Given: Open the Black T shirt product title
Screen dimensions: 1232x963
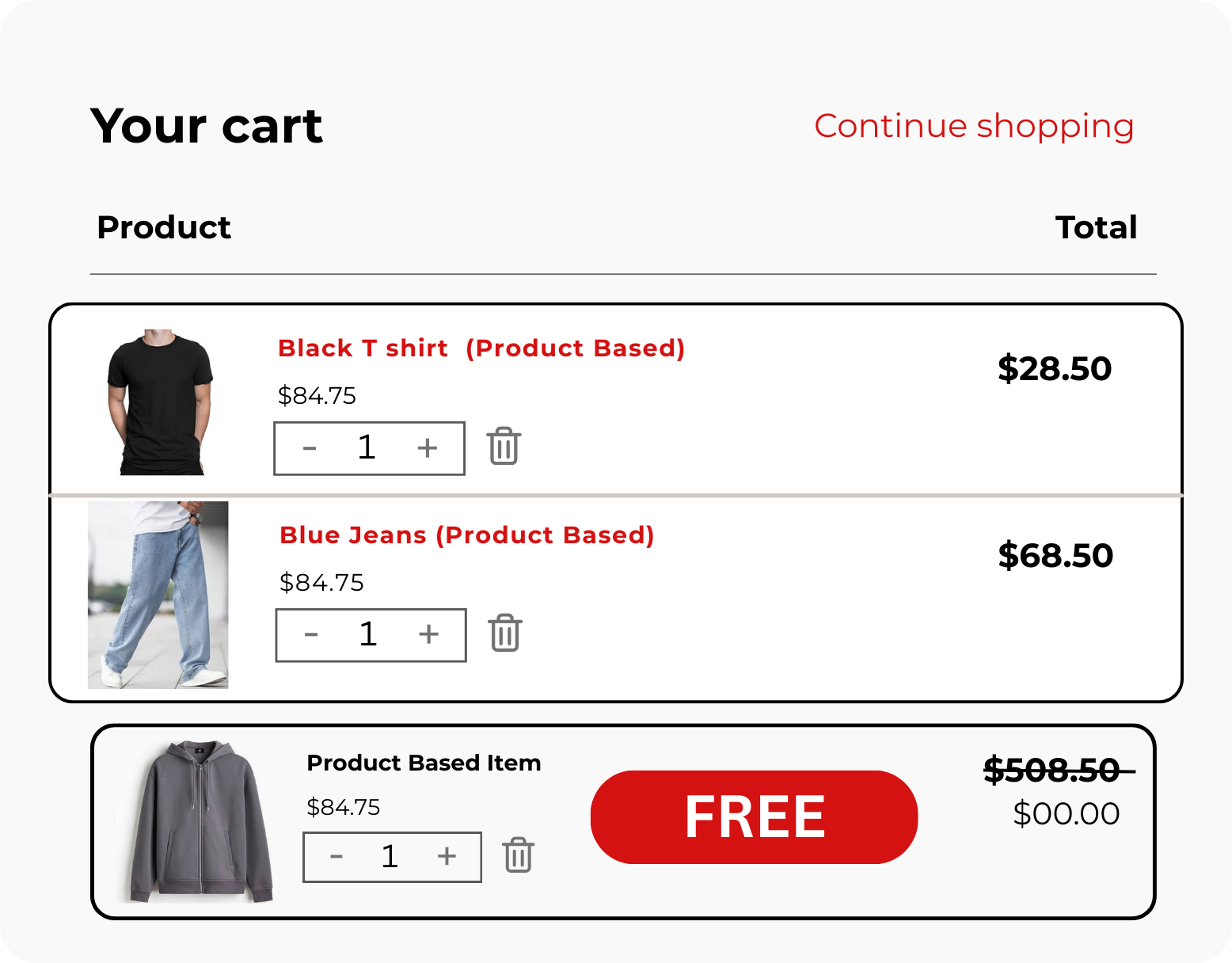Looking at the screenshot, I should coord(481,348).
